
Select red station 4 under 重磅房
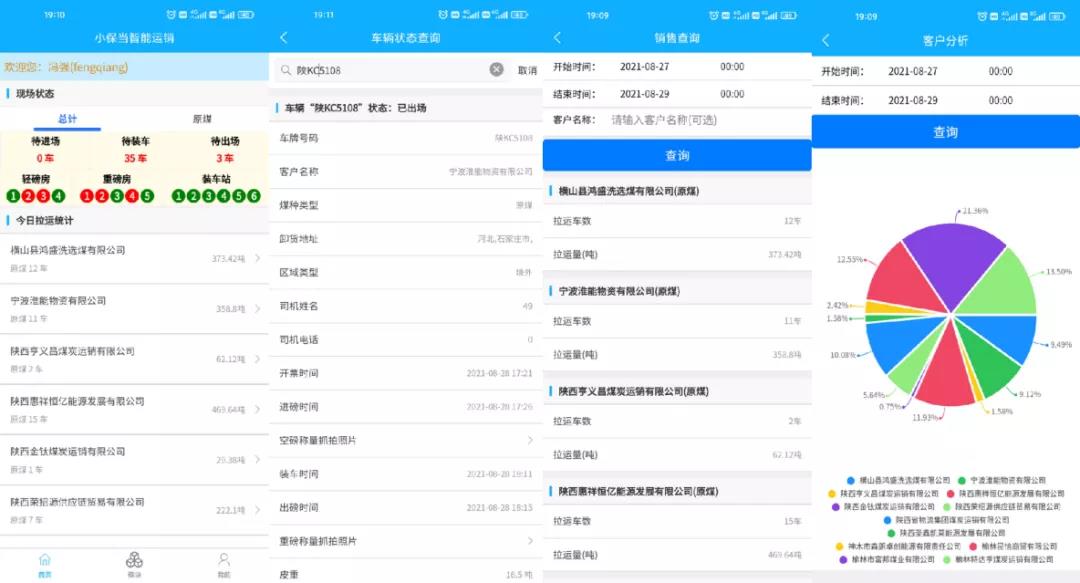pos(133,196)
